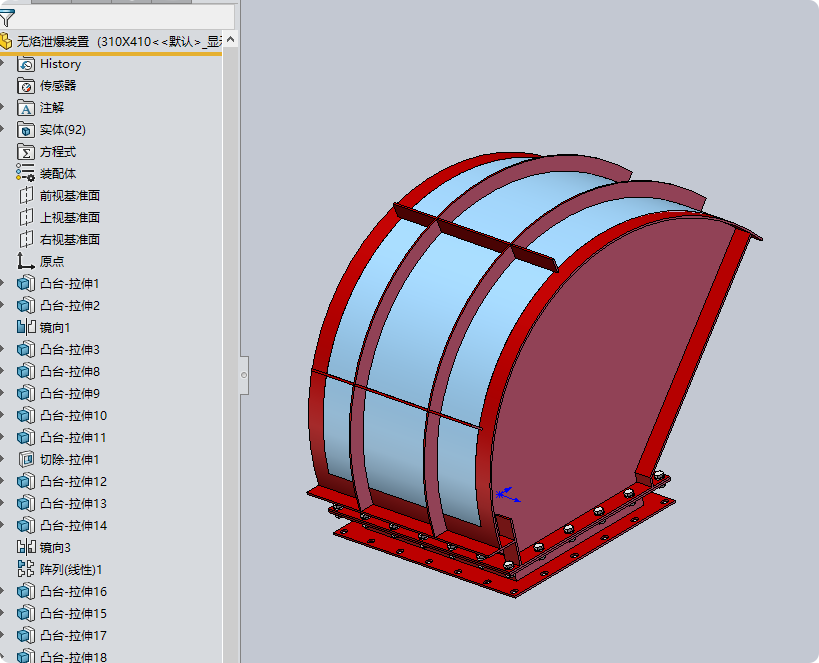819x663 pixels.
Task: Click the 上视基准面 plane icon
Action: coord(26,217)
